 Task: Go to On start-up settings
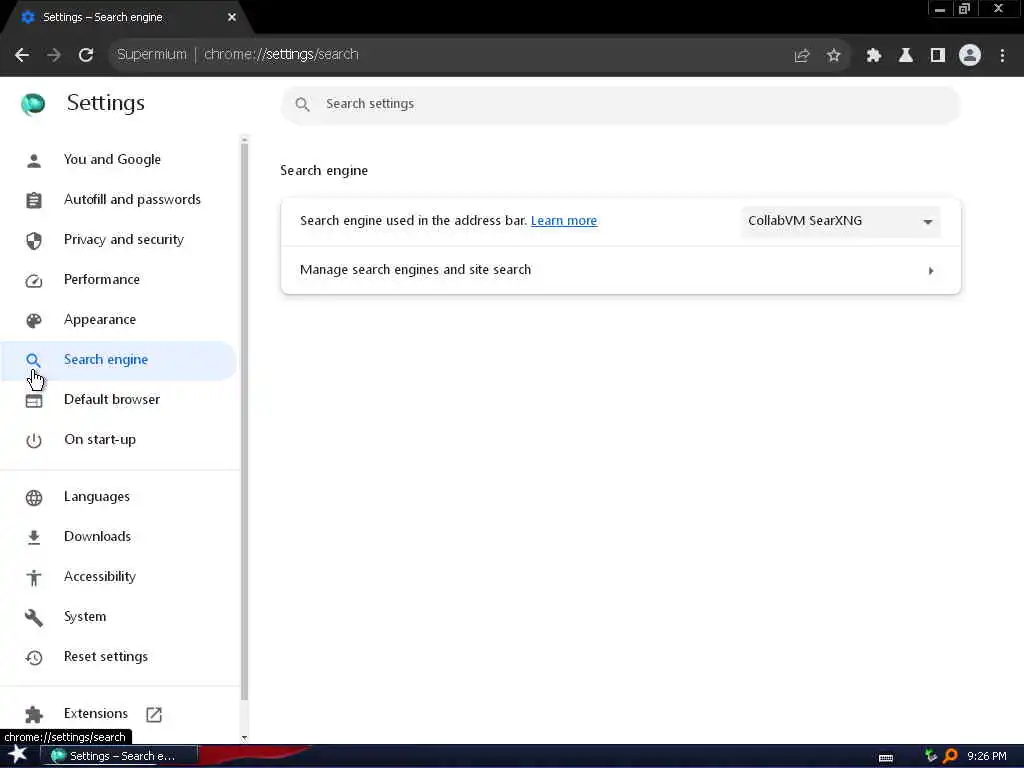pos(118,440)
